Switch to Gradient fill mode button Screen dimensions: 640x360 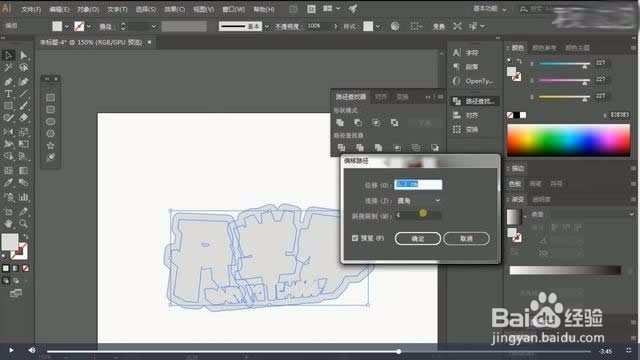pyautogui.click(x=16, y=268)
